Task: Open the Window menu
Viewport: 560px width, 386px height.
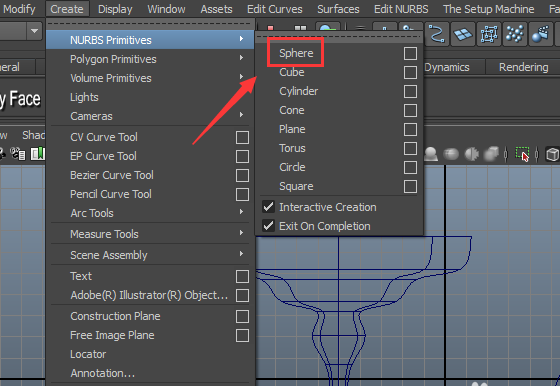Action: coord(166,9)
